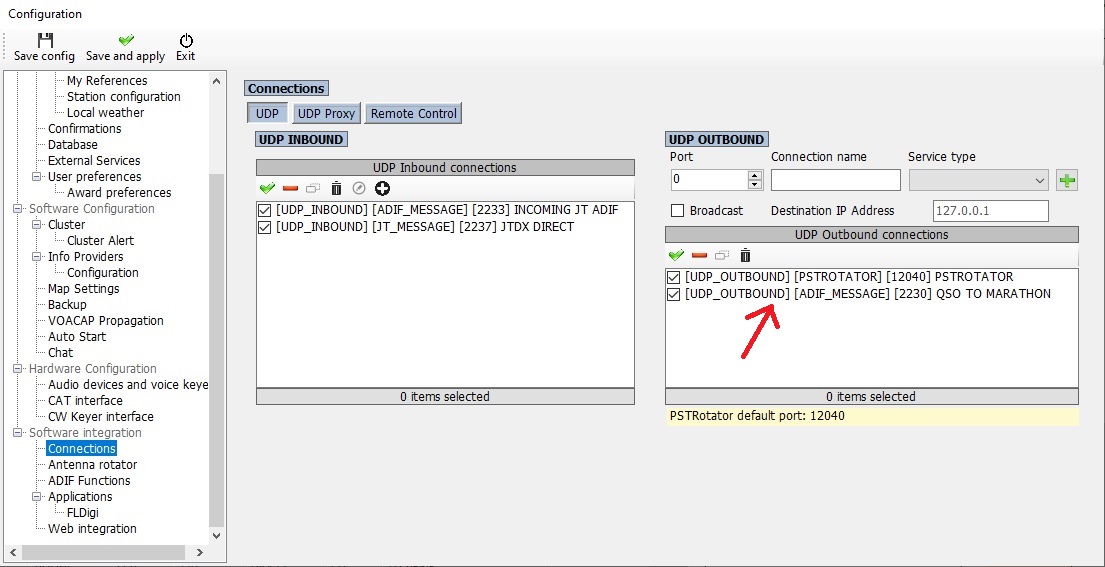This screenshot has width=1105, height=567.
Task: Open Confirmations settings in the tree
Action: click(x=85, y=129)
